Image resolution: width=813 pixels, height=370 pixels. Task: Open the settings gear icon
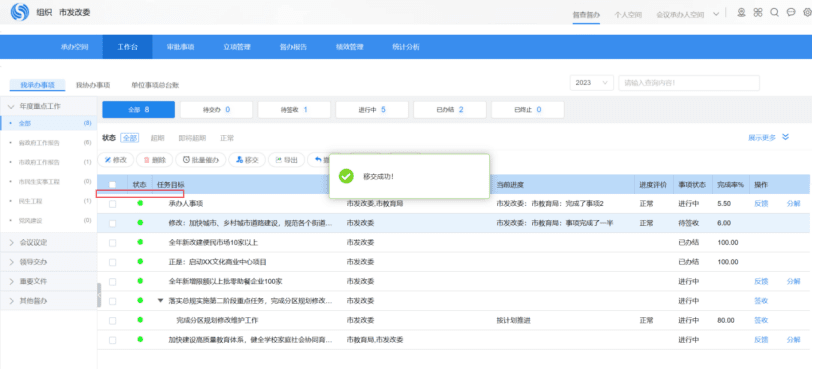[x=807, y=12]
